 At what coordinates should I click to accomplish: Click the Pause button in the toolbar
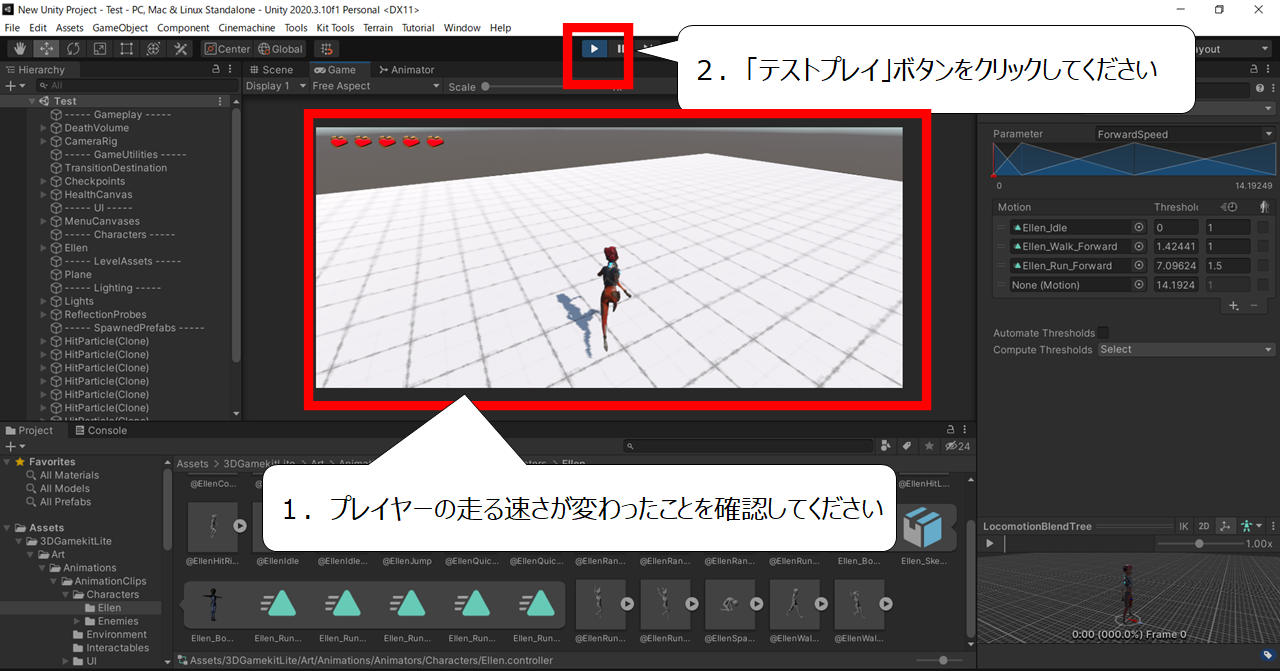pyautogui.click(x=621, y=48)
